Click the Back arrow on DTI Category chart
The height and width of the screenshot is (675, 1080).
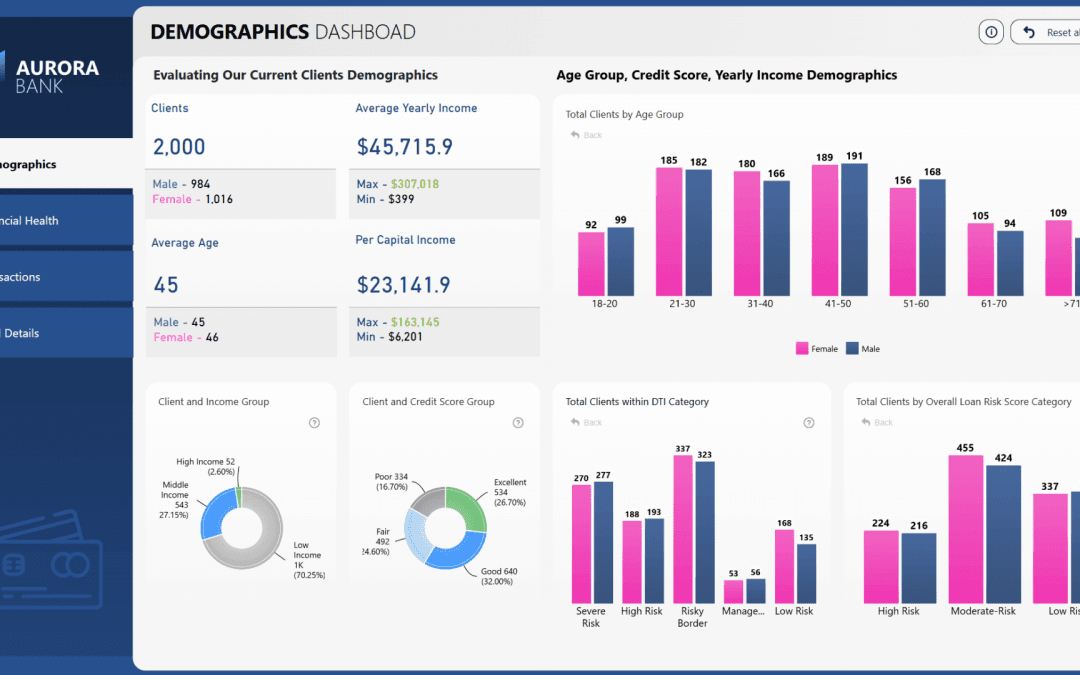[575, 422]
